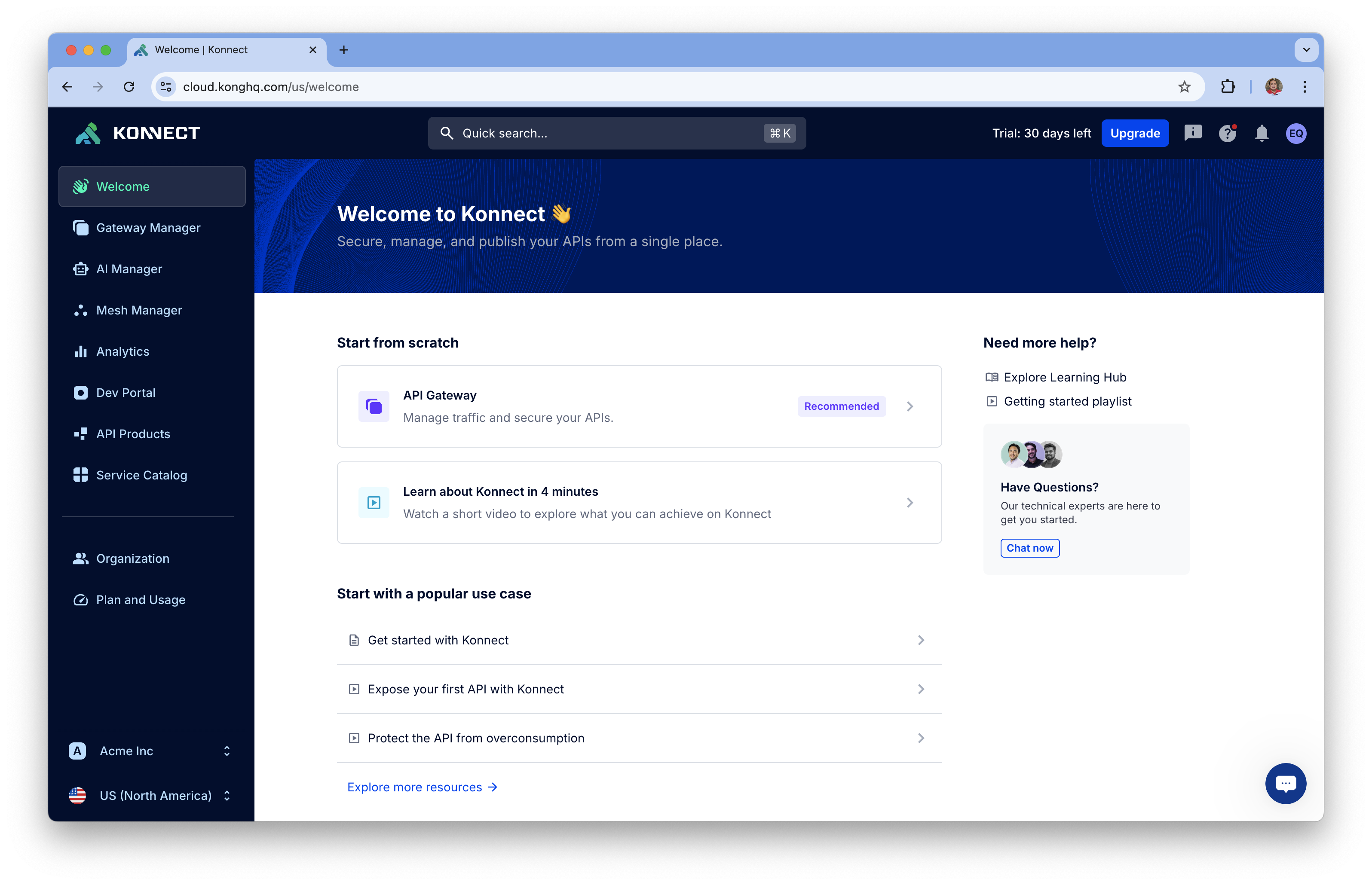Click the Organization people icon
Viewport: 1372px width, 885px height.
tap(80, 558)
